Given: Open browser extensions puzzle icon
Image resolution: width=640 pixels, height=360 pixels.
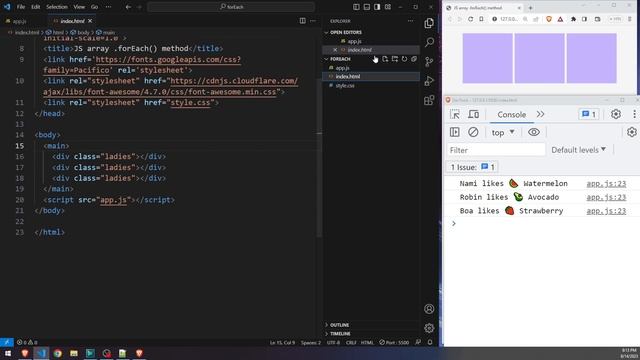Looking at the screenshot, I should tap(573, 19).
